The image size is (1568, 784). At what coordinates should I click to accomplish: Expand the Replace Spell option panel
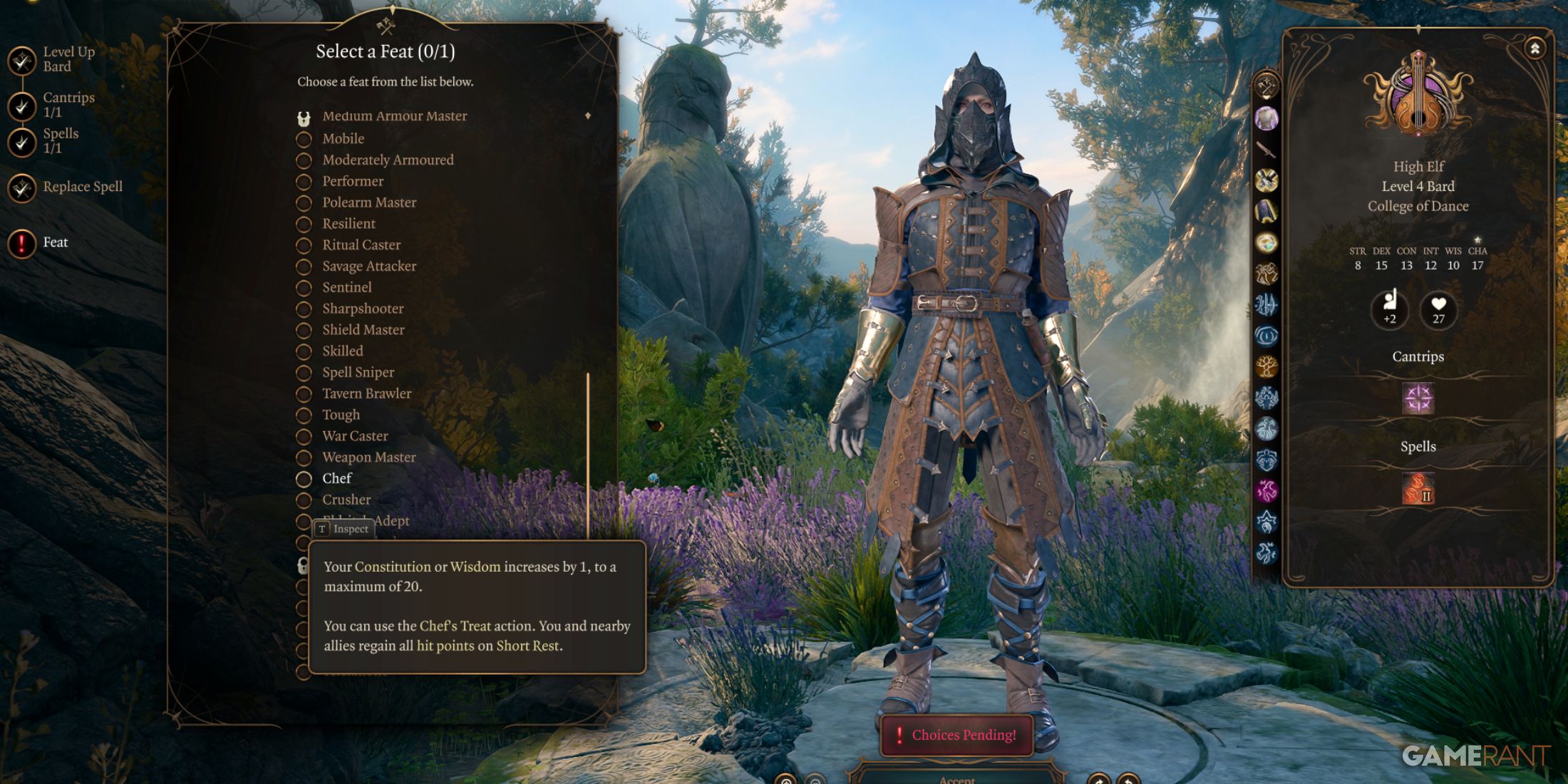pos(84,189)
